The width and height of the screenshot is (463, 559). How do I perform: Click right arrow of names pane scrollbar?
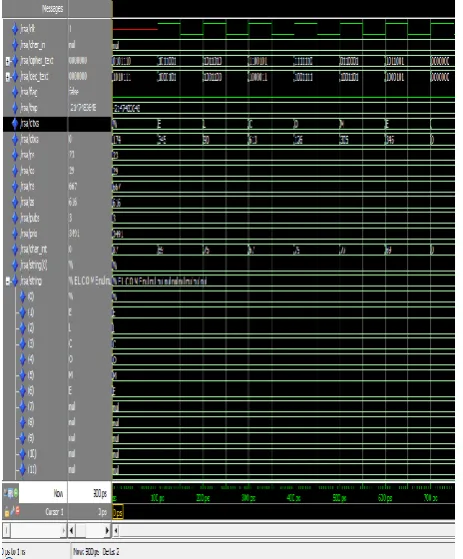(x=63, y=531)
